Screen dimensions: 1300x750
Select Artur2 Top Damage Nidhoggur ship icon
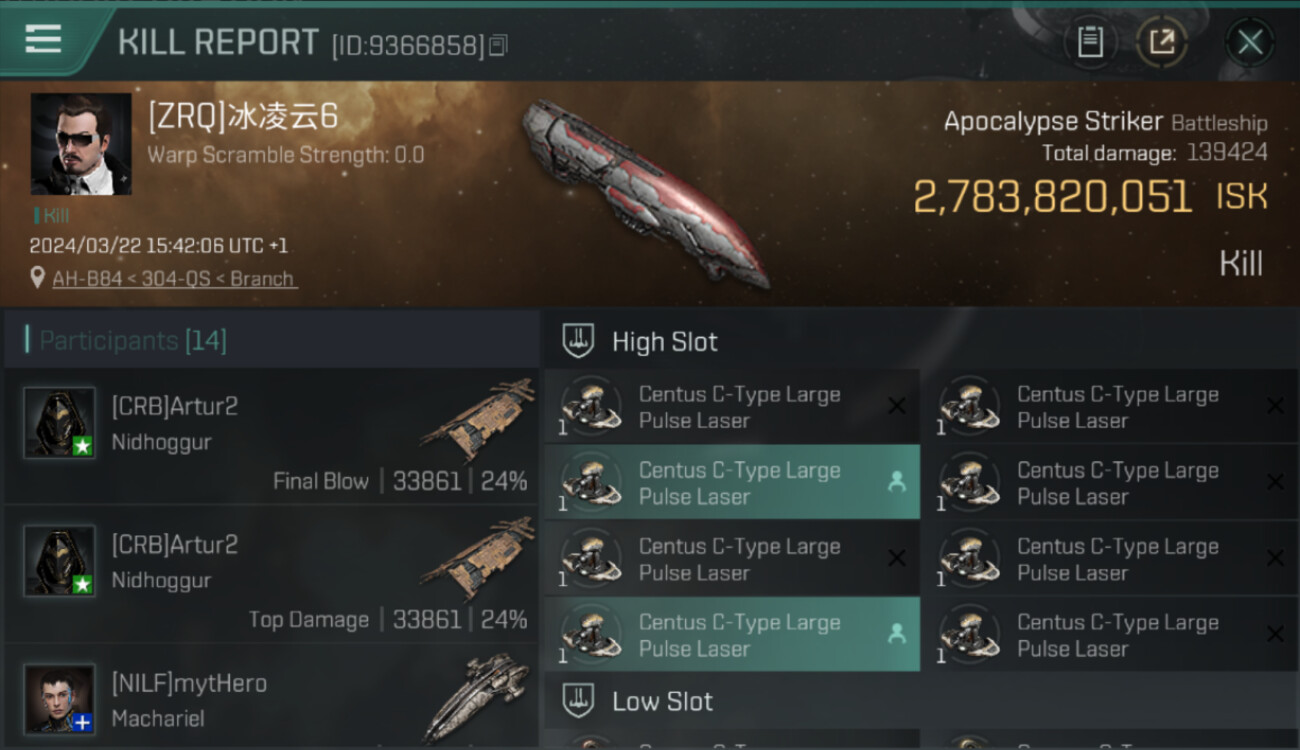point(478,558)
